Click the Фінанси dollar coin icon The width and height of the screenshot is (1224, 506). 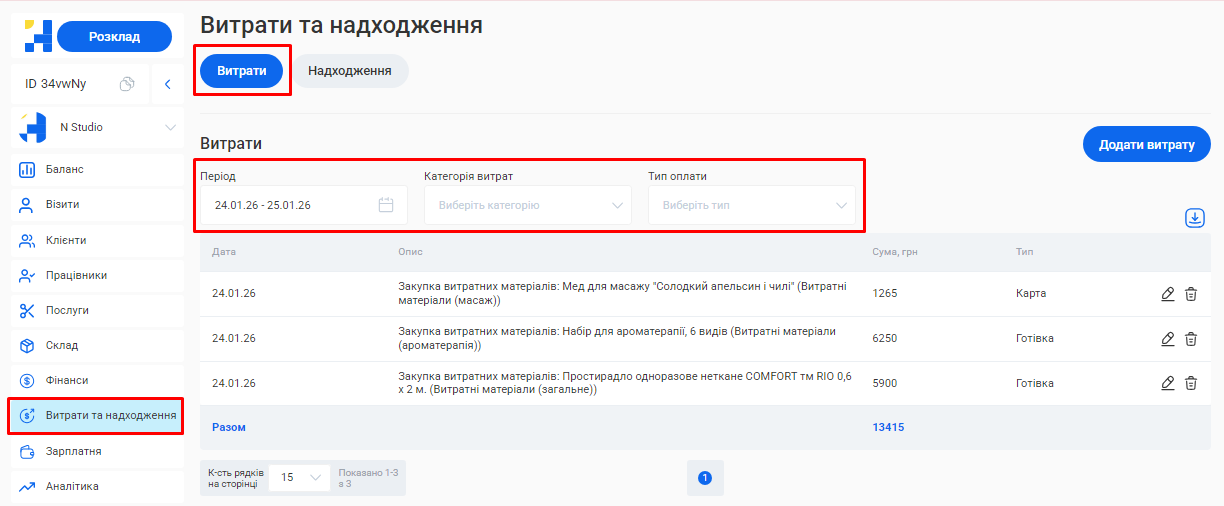click(28, 380)
